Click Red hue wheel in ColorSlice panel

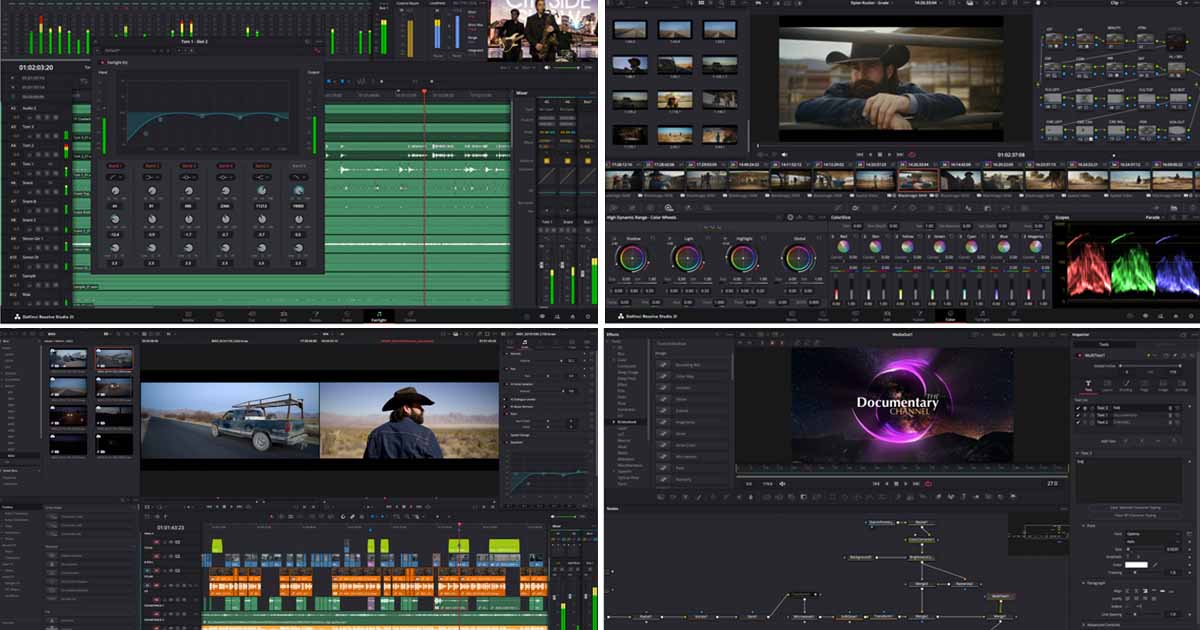click(843, 246)
